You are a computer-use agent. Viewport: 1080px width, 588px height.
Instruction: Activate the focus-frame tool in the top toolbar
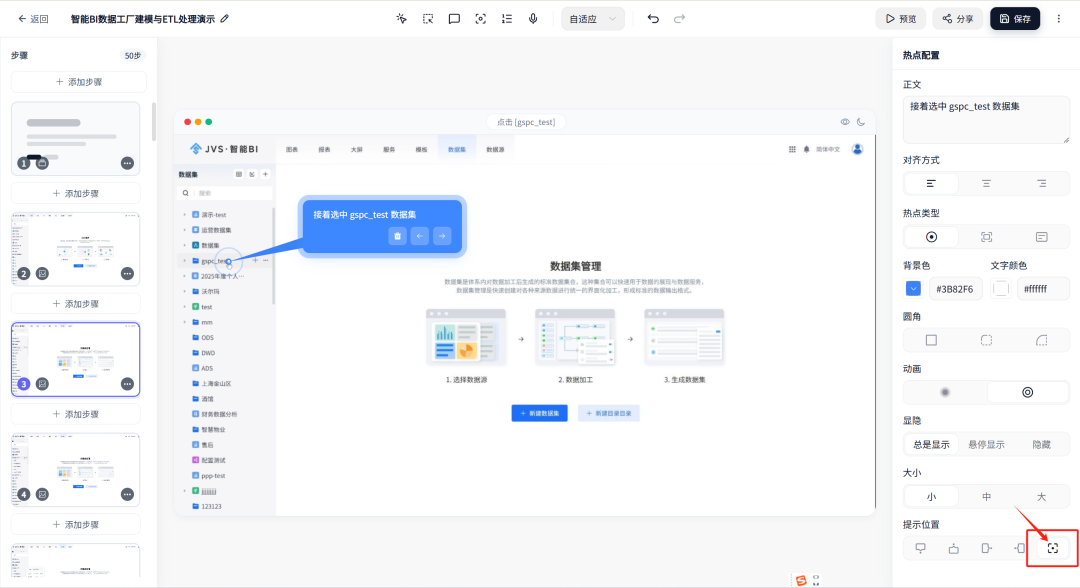coord(480,19)
